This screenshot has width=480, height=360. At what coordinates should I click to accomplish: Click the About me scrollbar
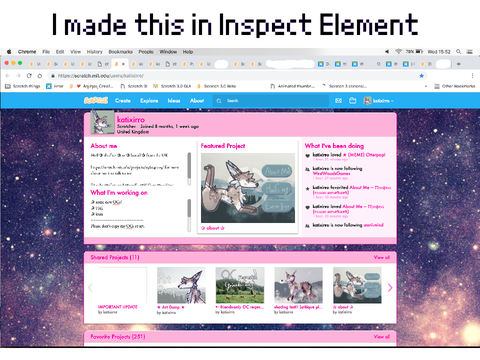coord(189,169)
